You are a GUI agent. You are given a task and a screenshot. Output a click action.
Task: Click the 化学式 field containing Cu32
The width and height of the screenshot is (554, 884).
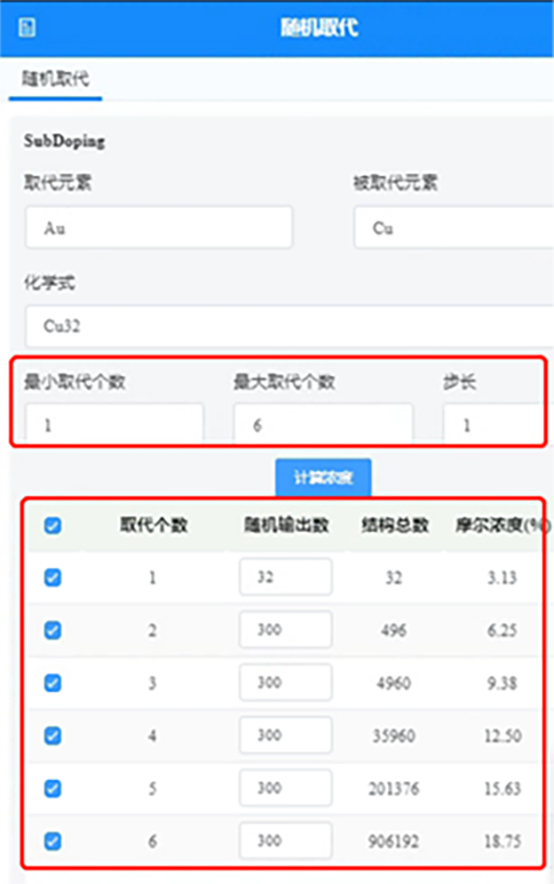[x=289, y=326]
